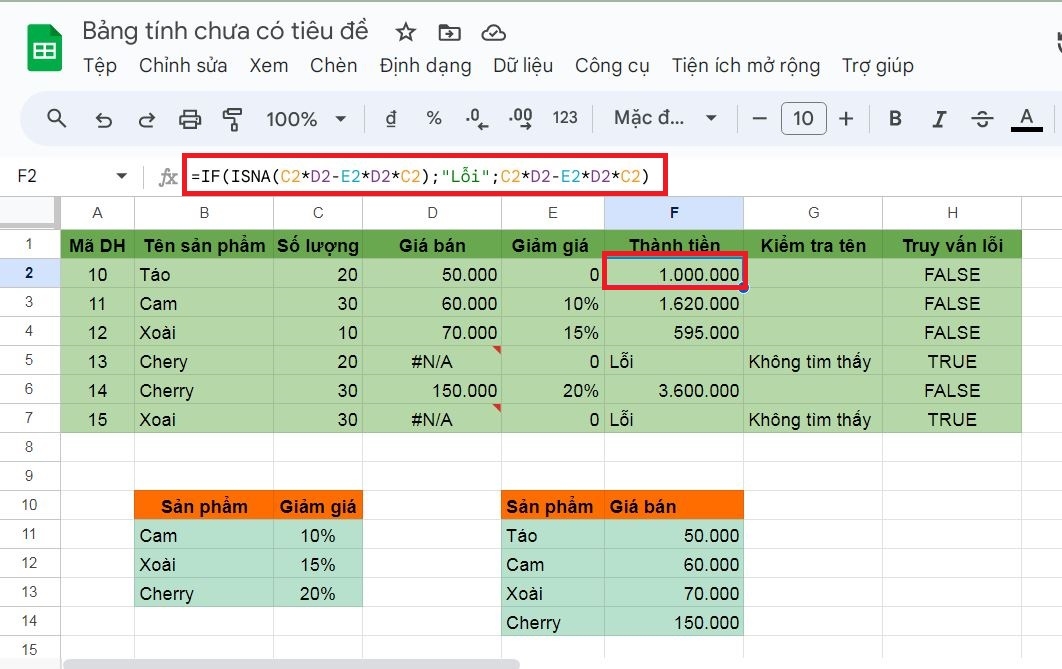Open more number formats 123
1062x669 pixels.
(564, 118)
